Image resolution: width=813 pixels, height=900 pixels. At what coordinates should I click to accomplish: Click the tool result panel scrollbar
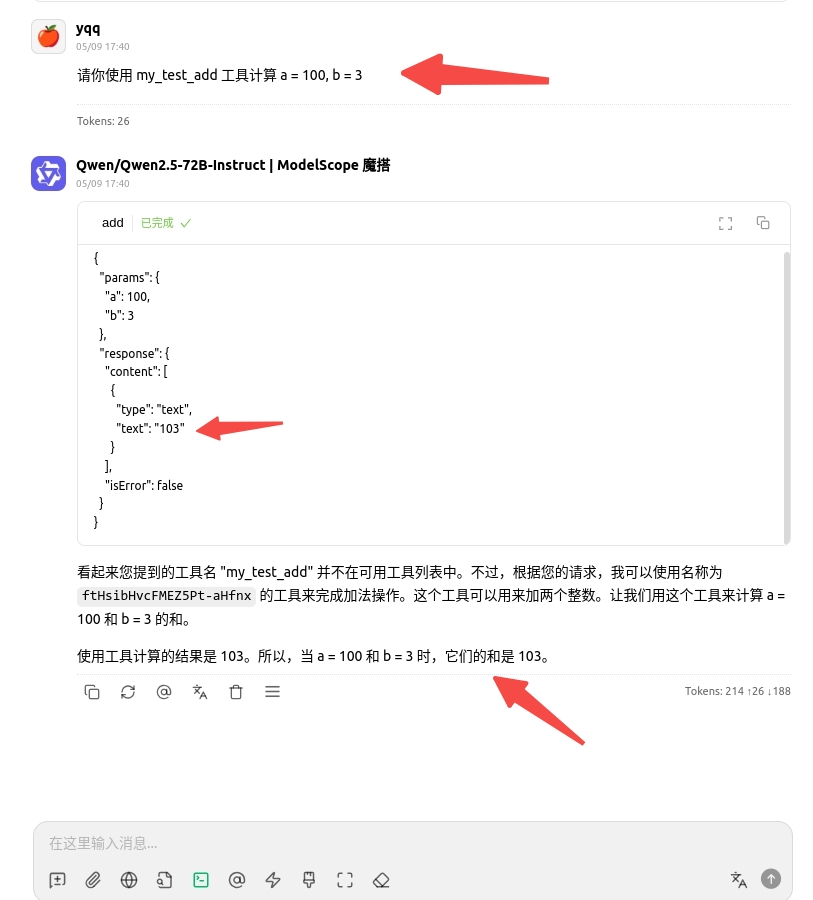coord(787,397)
